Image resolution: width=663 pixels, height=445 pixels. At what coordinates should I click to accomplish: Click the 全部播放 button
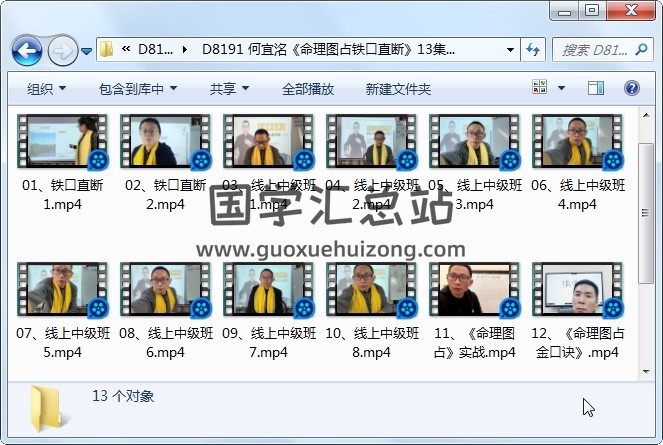tap(308, 89)
